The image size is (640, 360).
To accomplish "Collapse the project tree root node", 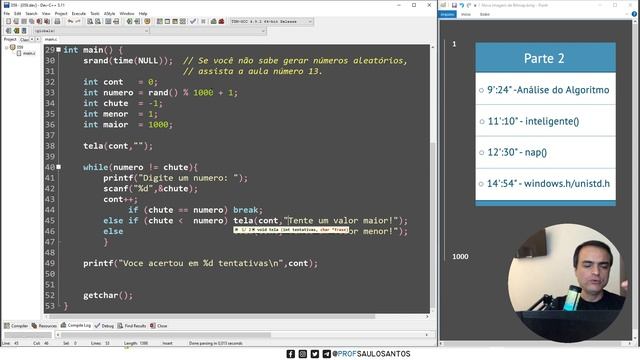I will [7, 47].
